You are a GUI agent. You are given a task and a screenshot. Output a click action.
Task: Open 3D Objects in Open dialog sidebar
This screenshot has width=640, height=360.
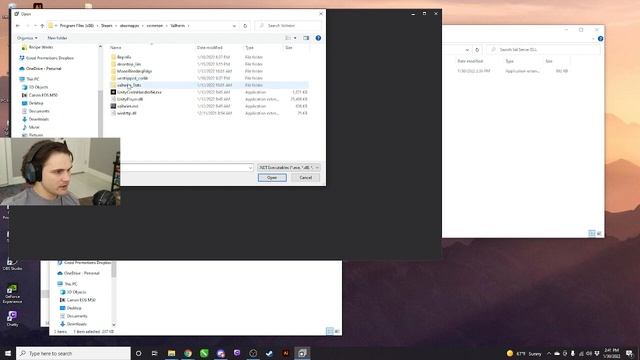pyautogui.click(x=38, y=87)
